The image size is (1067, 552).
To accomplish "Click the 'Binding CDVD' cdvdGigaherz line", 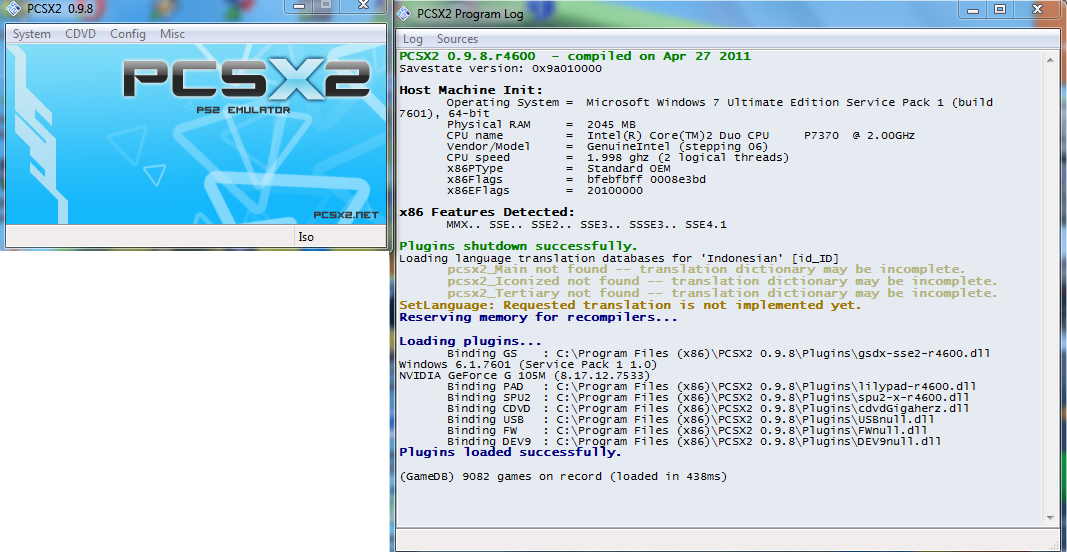I will coord(708,408).
